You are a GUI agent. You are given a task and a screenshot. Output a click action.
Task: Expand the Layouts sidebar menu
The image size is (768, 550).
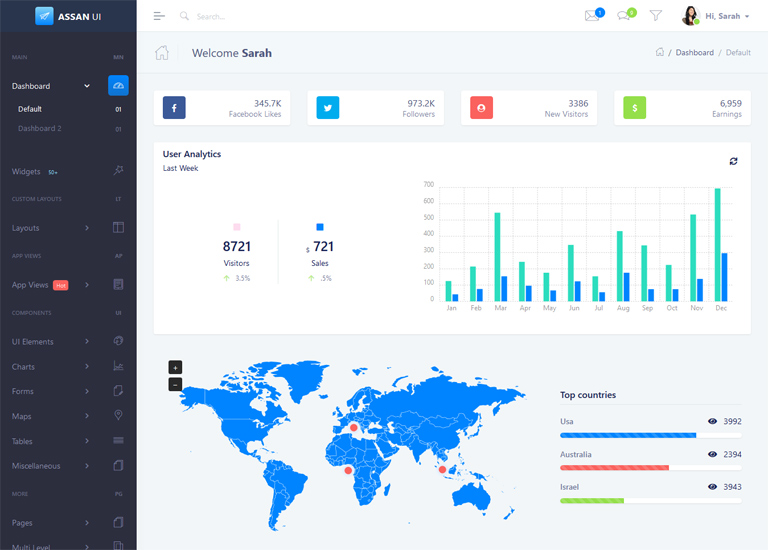pos(50,228)
